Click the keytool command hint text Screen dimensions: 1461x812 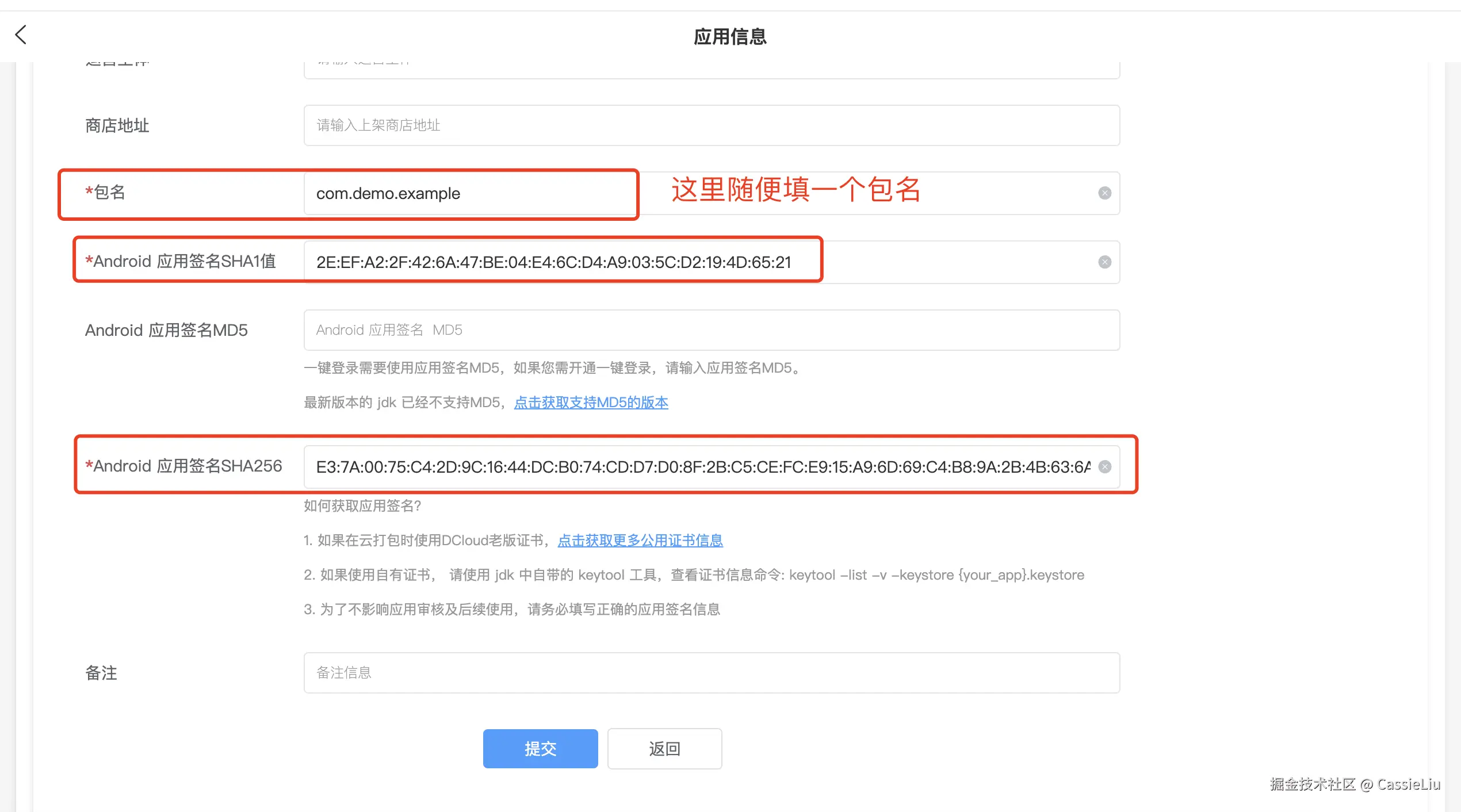(936, 575)
